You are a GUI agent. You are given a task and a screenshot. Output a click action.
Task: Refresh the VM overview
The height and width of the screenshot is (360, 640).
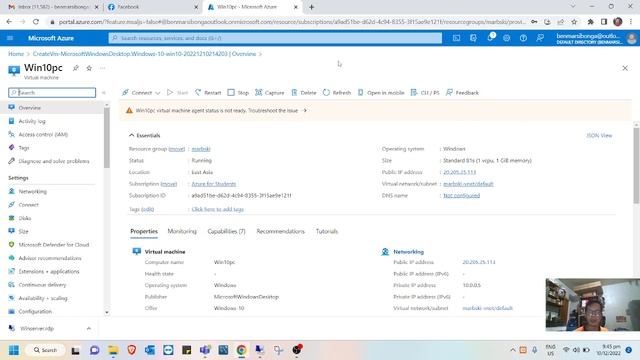click(337, 93)
